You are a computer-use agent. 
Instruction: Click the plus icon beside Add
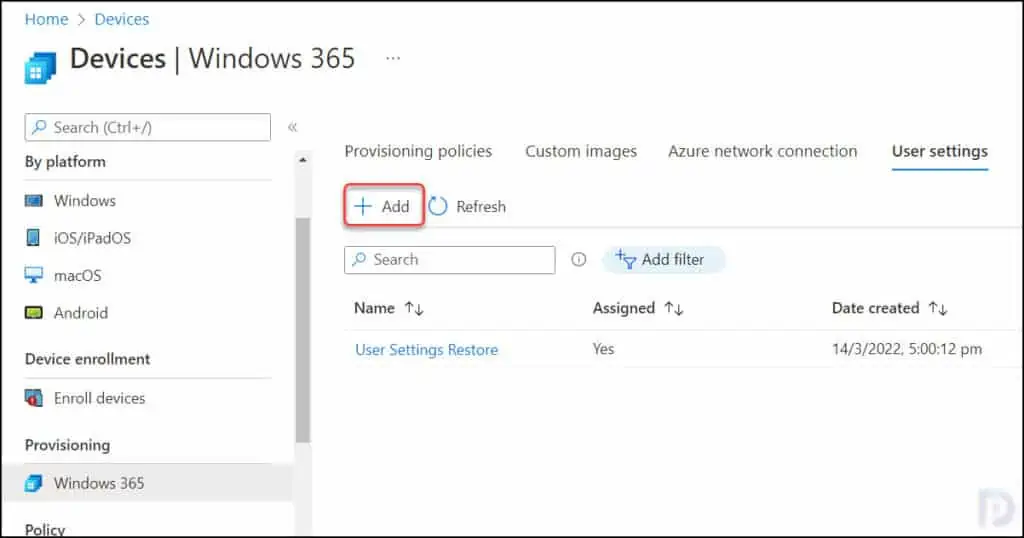[362, 206]
